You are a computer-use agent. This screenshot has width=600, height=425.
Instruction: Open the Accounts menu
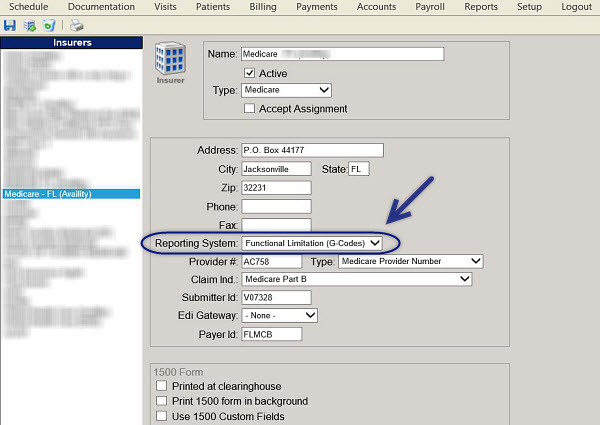tap(377, 7)
